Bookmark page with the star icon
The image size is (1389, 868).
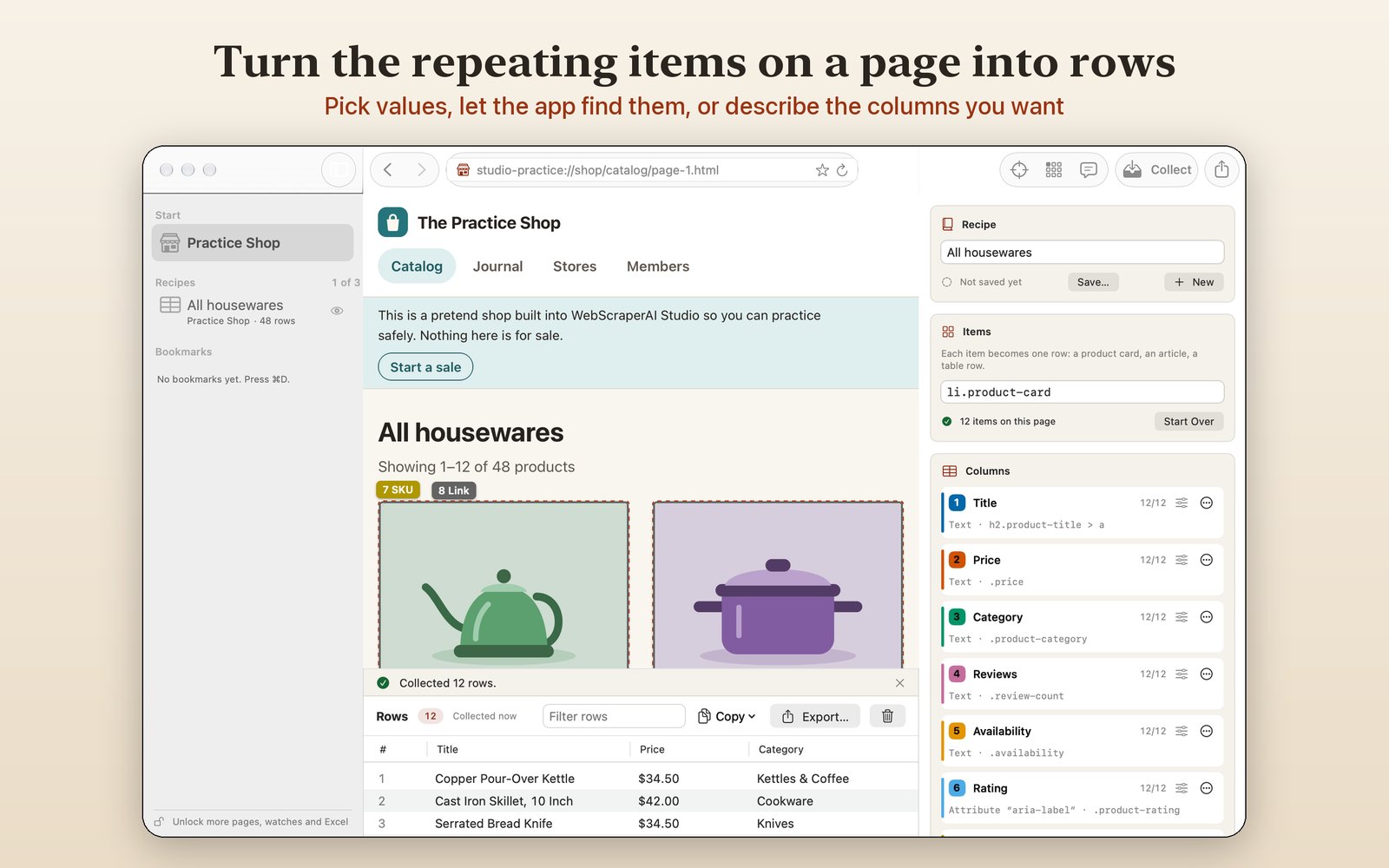pyautogui.click(x=822, y=170)
